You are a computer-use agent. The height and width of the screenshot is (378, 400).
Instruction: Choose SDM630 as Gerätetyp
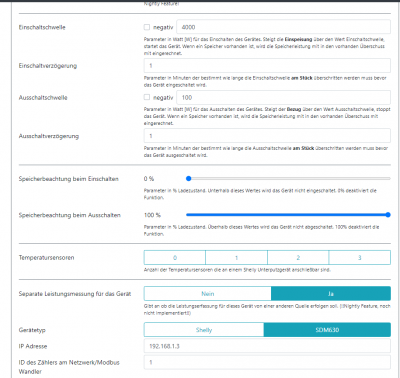click(327, 330)
